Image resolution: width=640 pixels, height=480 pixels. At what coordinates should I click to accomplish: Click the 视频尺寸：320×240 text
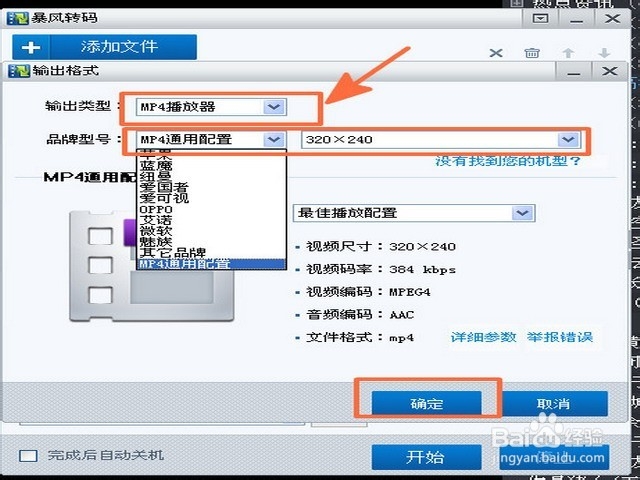coord(381,247)
